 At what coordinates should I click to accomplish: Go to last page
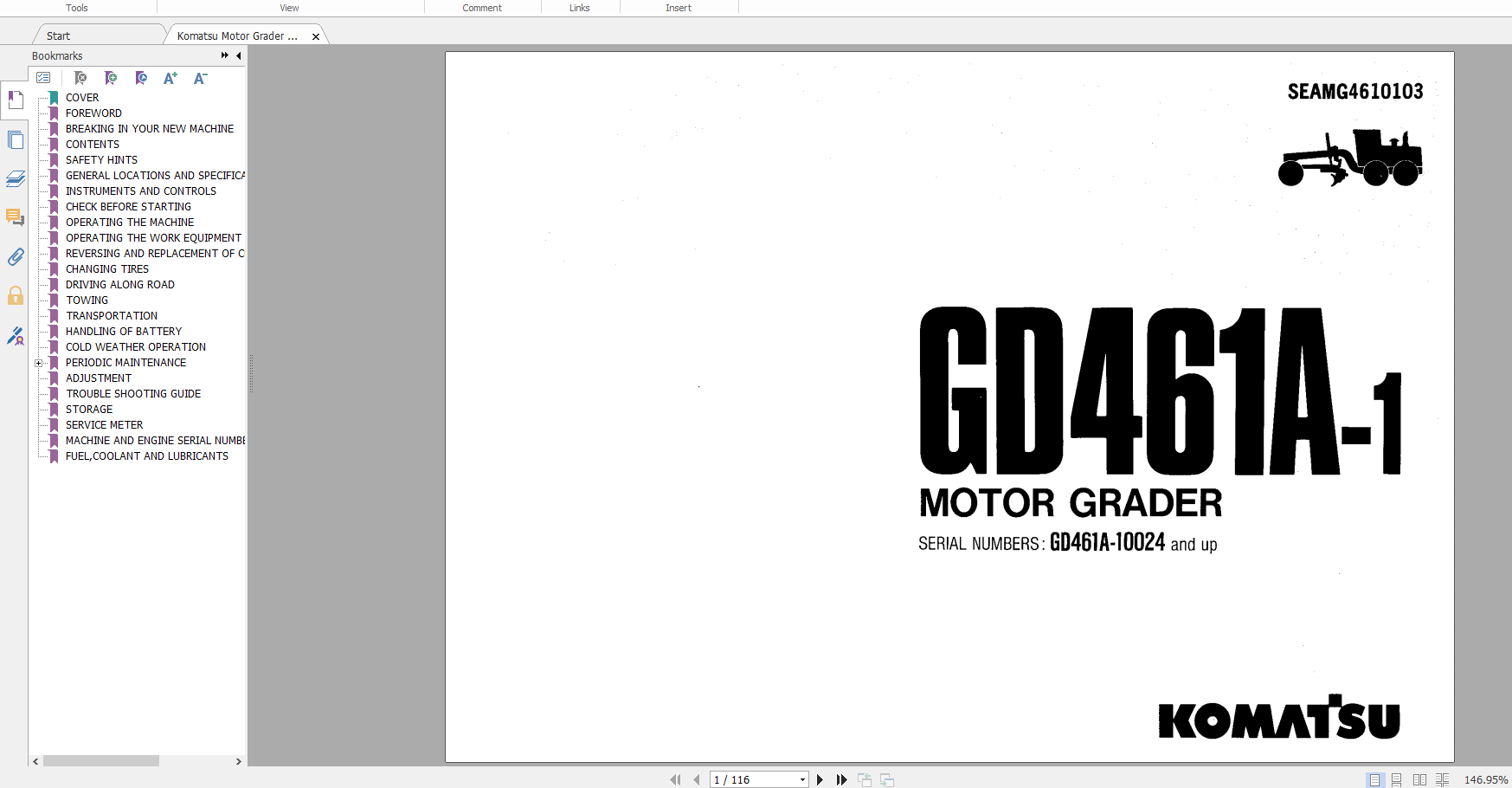click(x=841, y=780)
